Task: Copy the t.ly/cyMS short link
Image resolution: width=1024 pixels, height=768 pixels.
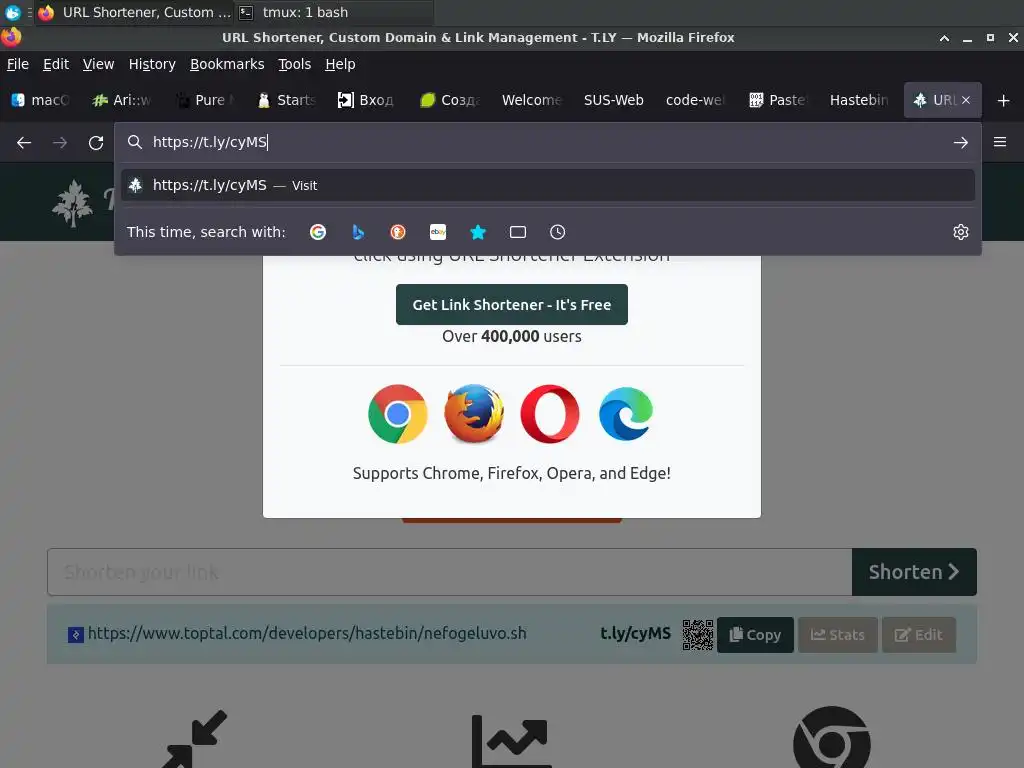Action: click(755, 635)
